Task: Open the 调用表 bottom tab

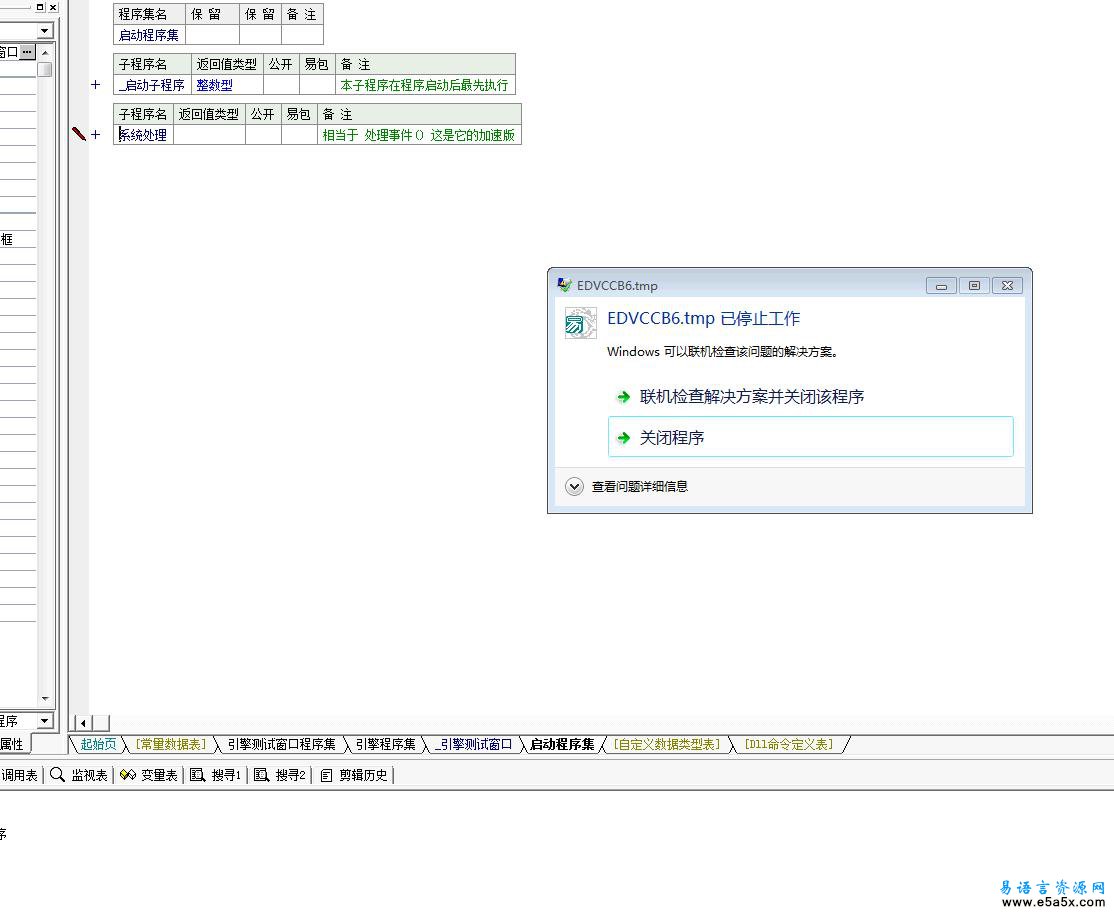Action: (19, 775)
